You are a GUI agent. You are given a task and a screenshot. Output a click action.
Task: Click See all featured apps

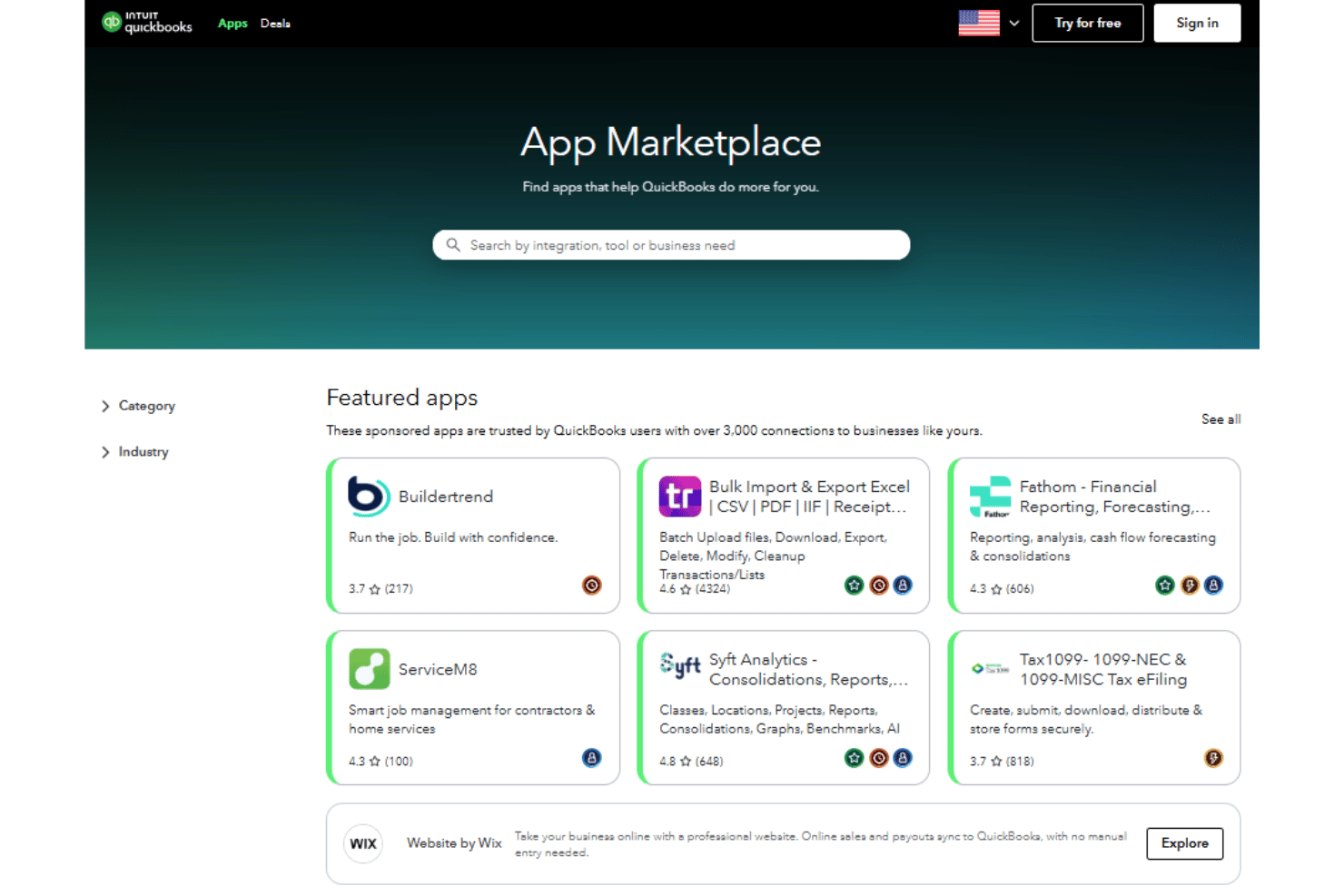click(1220, 419)
